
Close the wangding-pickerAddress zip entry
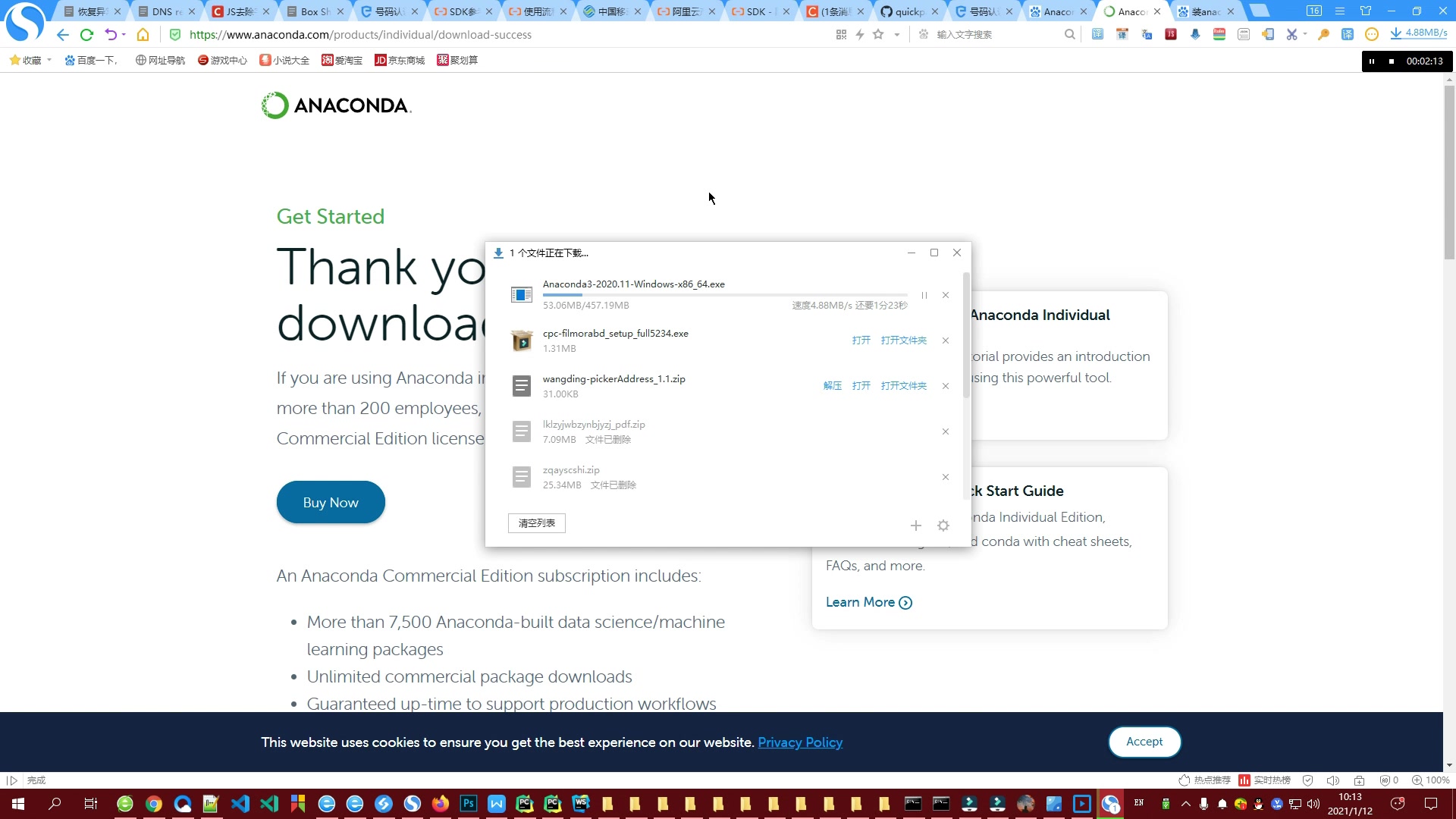944,385
